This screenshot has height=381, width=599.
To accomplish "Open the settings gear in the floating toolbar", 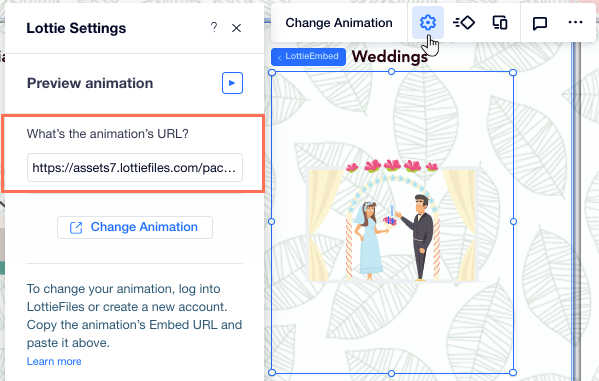I will pos(427,23).
